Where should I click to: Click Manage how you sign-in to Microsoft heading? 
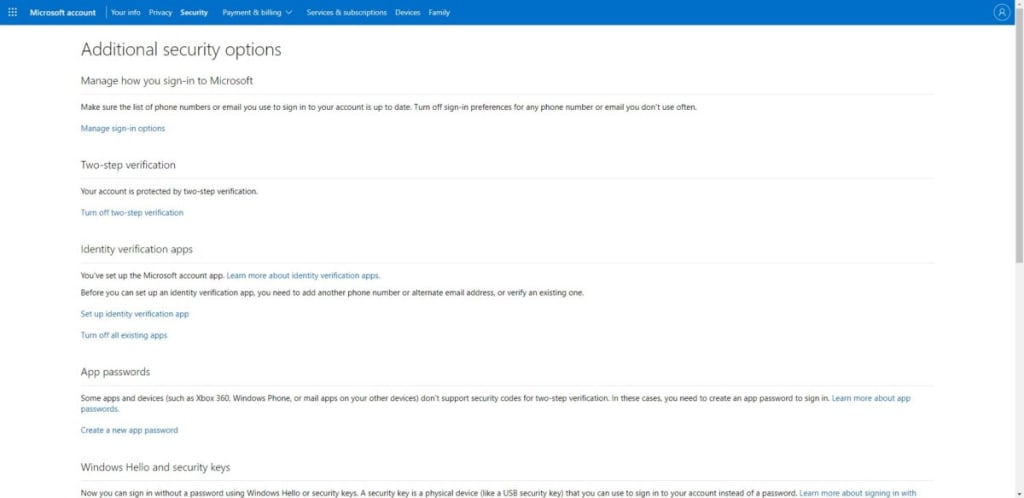coord(167,81)
